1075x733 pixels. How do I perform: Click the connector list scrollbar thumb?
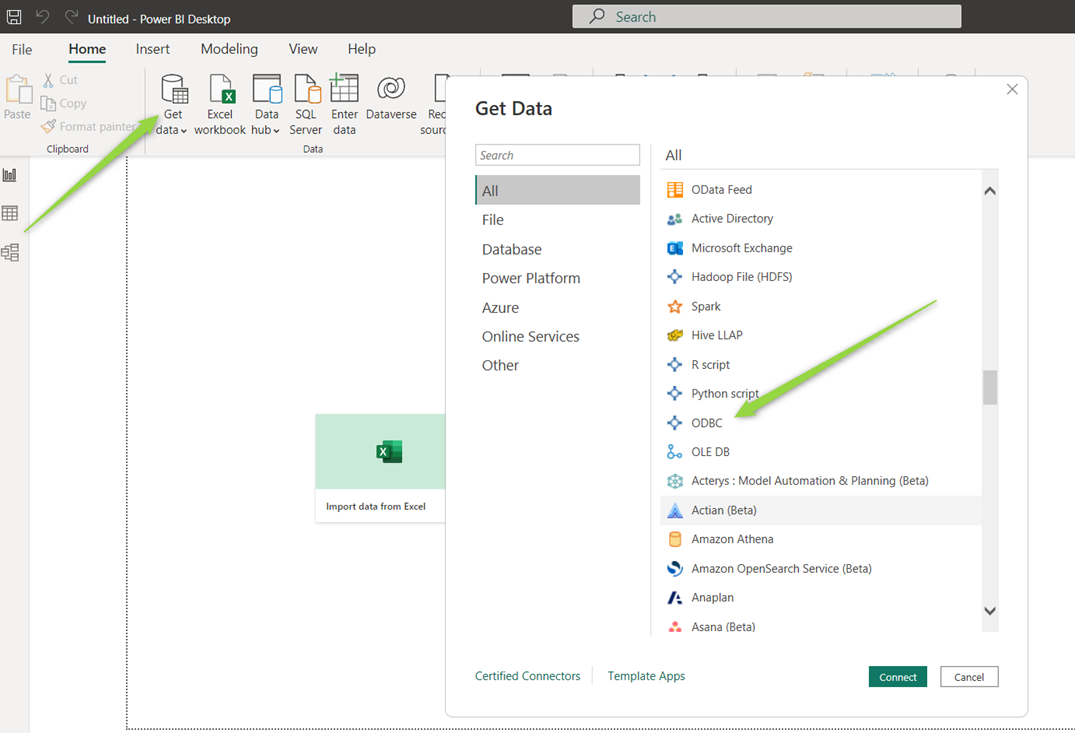click(x=989, y=387)
